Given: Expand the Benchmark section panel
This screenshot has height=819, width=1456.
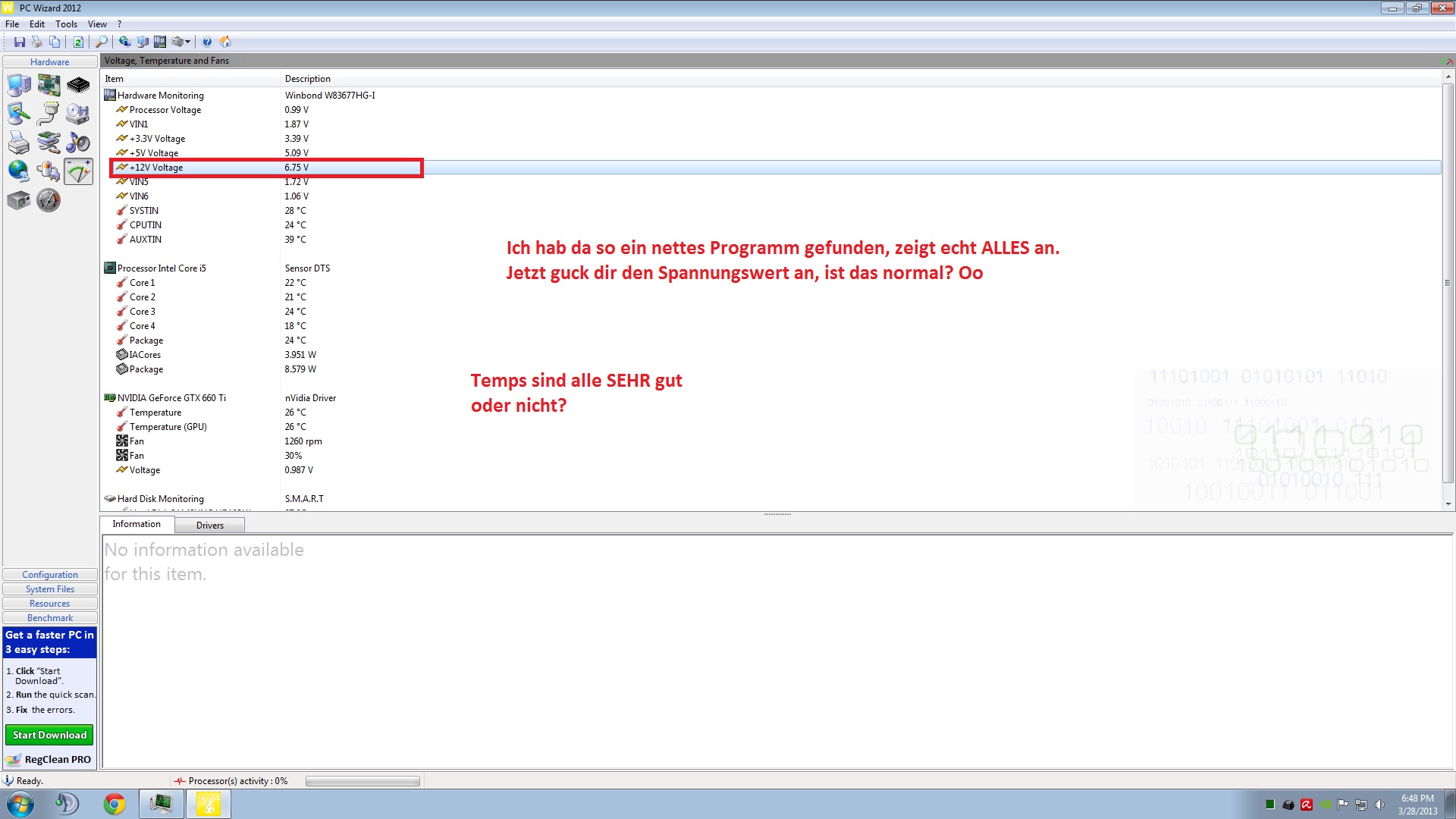Looking at the screenshot, I should point(50,618).
